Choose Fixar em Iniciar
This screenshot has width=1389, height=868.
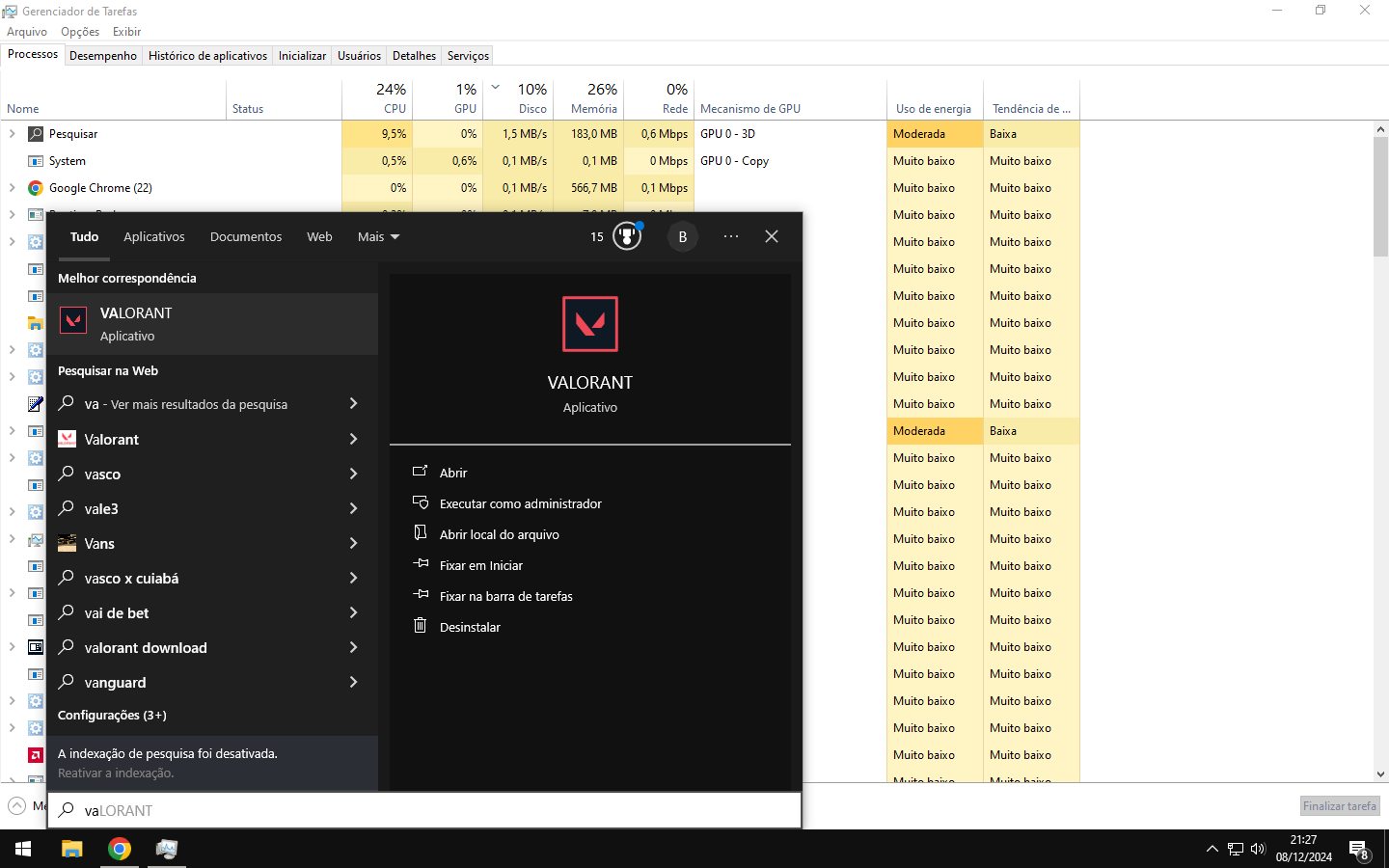tap(590, 565)
